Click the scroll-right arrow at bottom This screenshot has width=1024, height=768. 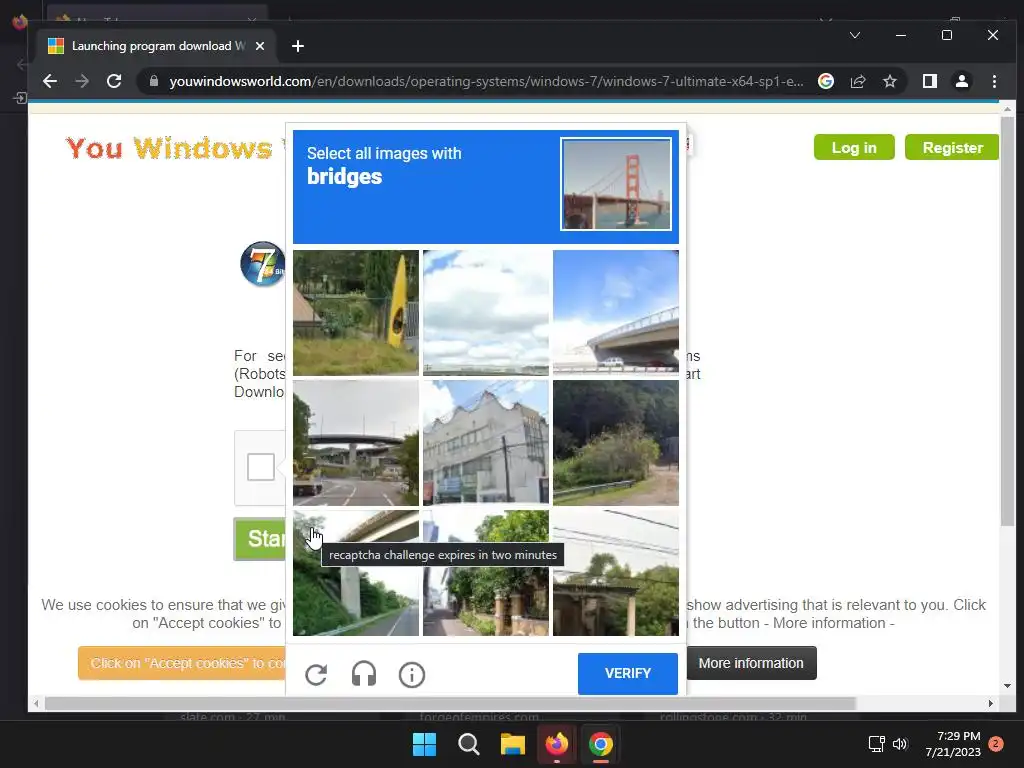tap(991, 703)
